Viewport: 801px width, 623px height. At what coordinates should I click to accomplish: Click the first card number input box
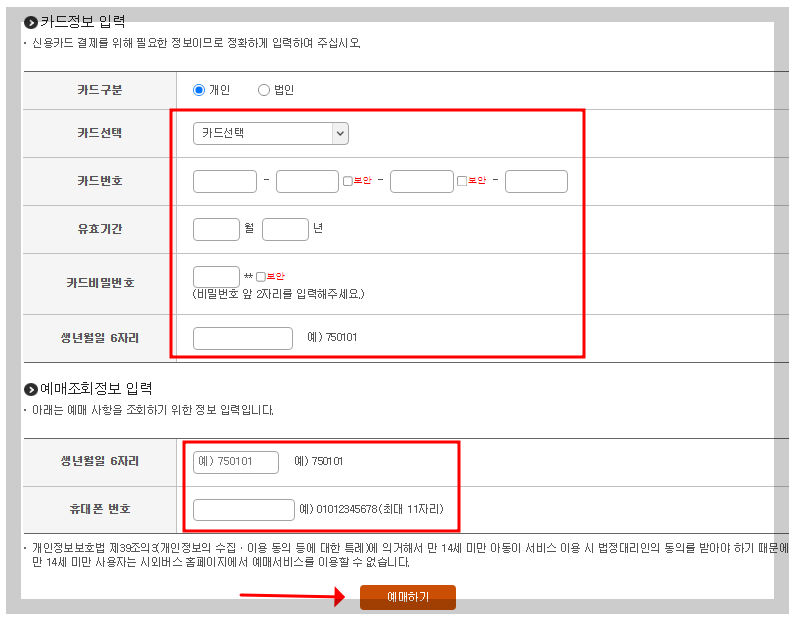click(x=224, y=181)
